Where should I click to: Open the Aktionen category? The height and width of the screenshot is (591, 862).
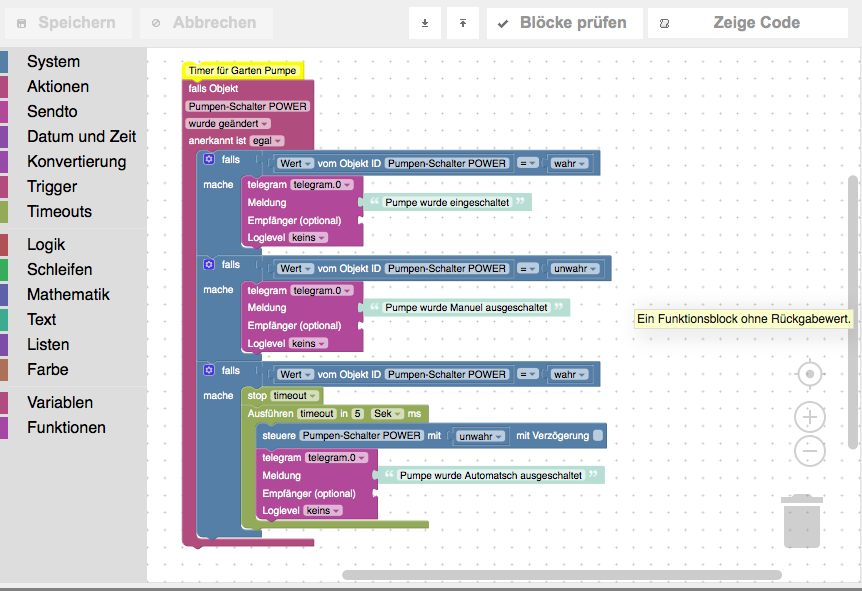pos(58,86)
